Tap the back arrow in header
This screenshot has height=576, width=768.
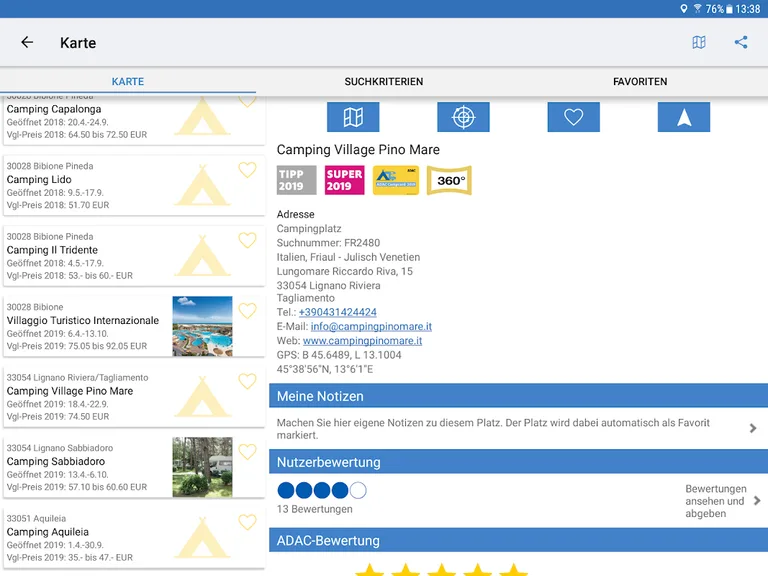pyautogui.click(x=27, y=42)
